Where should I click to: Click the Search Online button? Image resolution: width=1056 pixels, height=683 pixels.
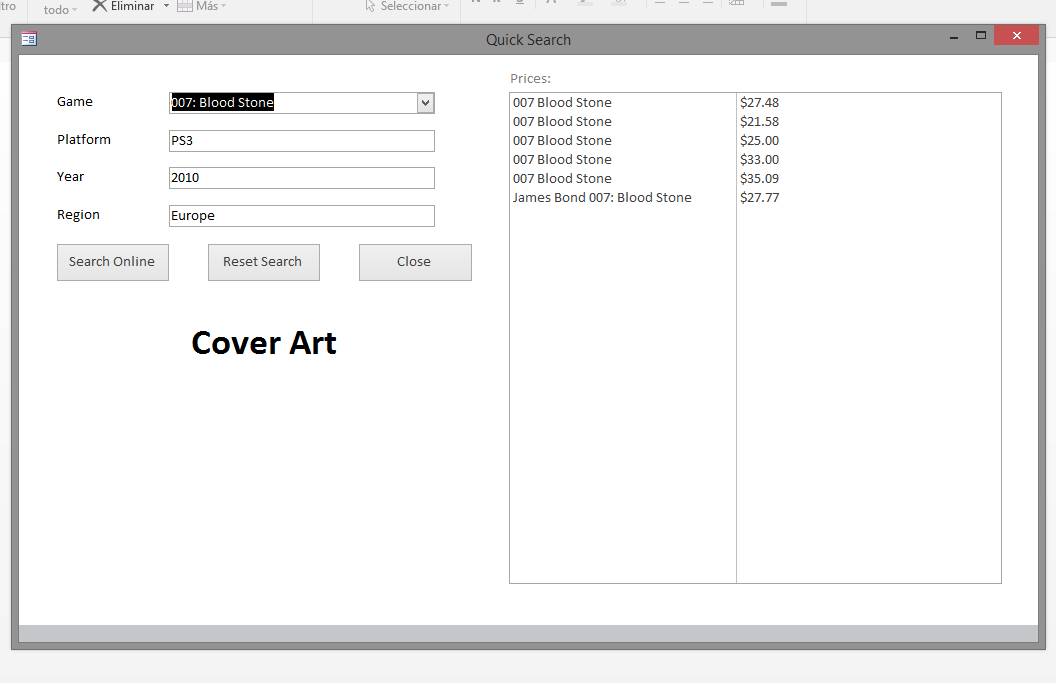coord(112,262)
